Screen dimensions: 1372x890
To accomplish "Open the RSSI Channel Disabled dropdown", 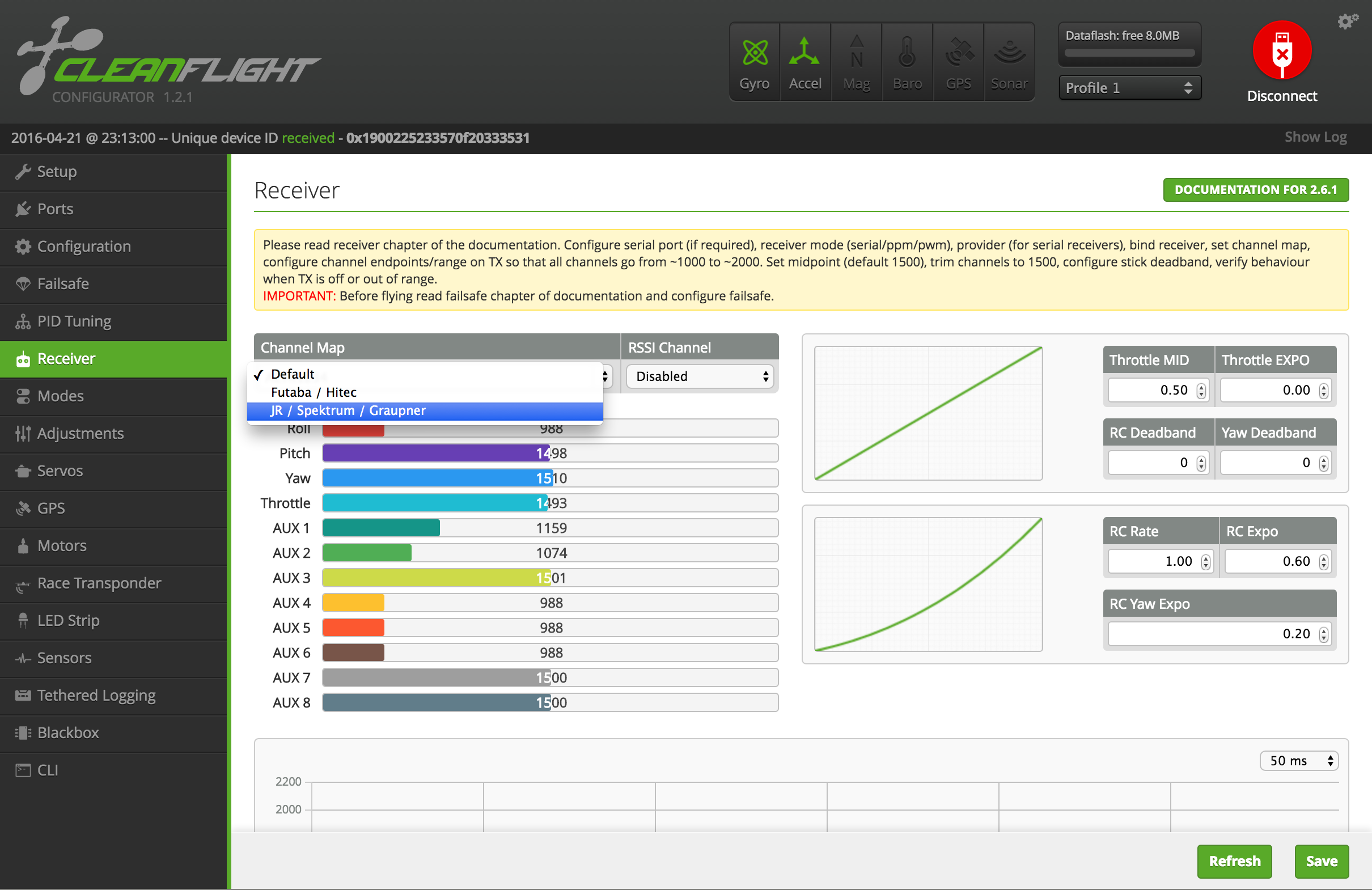I will click(701, 376).
